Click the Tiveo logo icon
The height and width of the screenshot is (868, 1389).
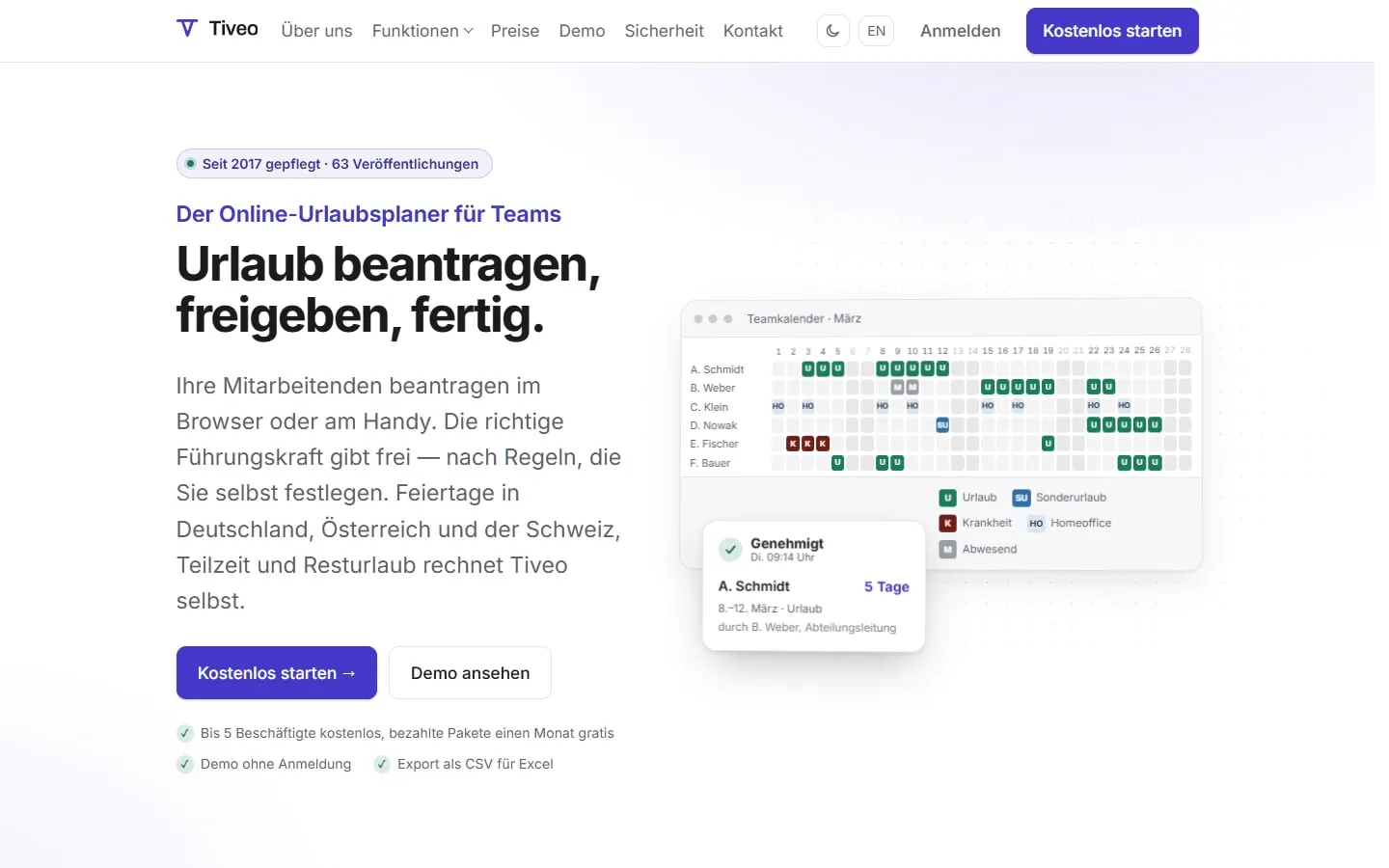tap(187, 28)
